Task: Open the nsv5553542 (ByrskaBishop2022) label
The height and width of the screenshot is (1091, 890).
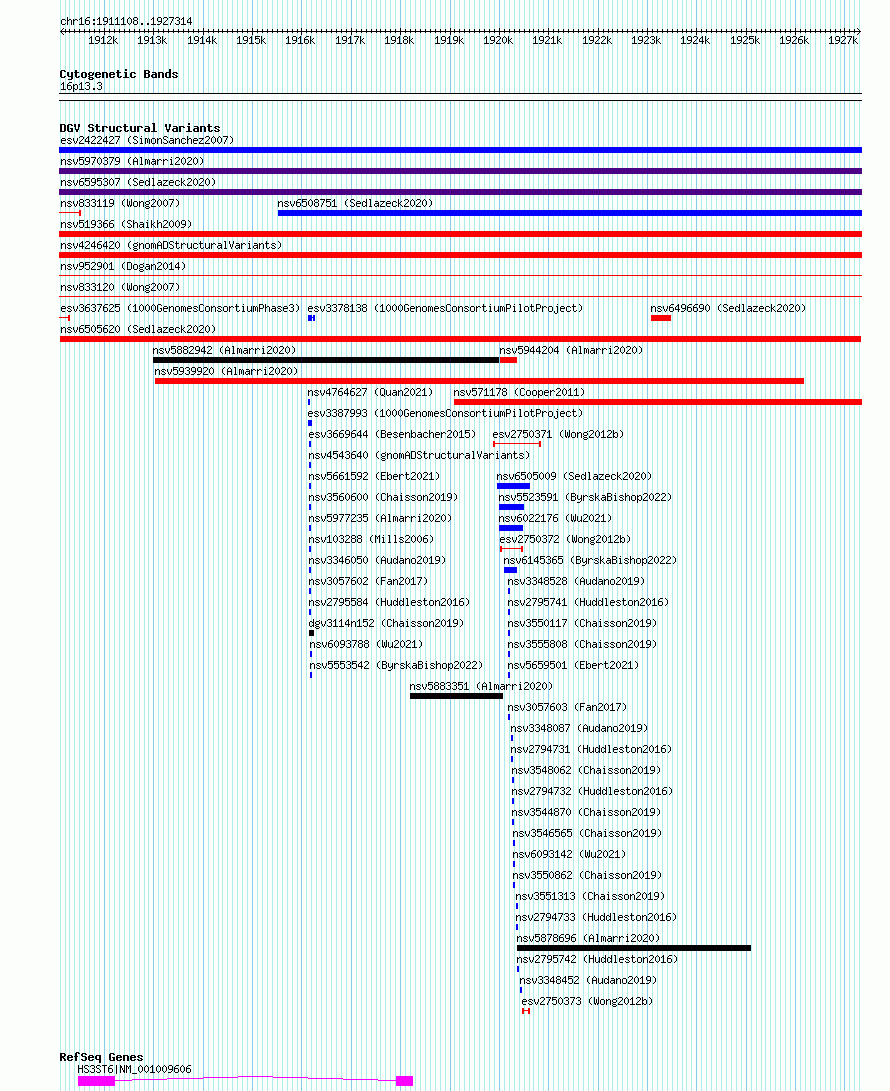Action: pyautogui.click(x=396, y=665)
